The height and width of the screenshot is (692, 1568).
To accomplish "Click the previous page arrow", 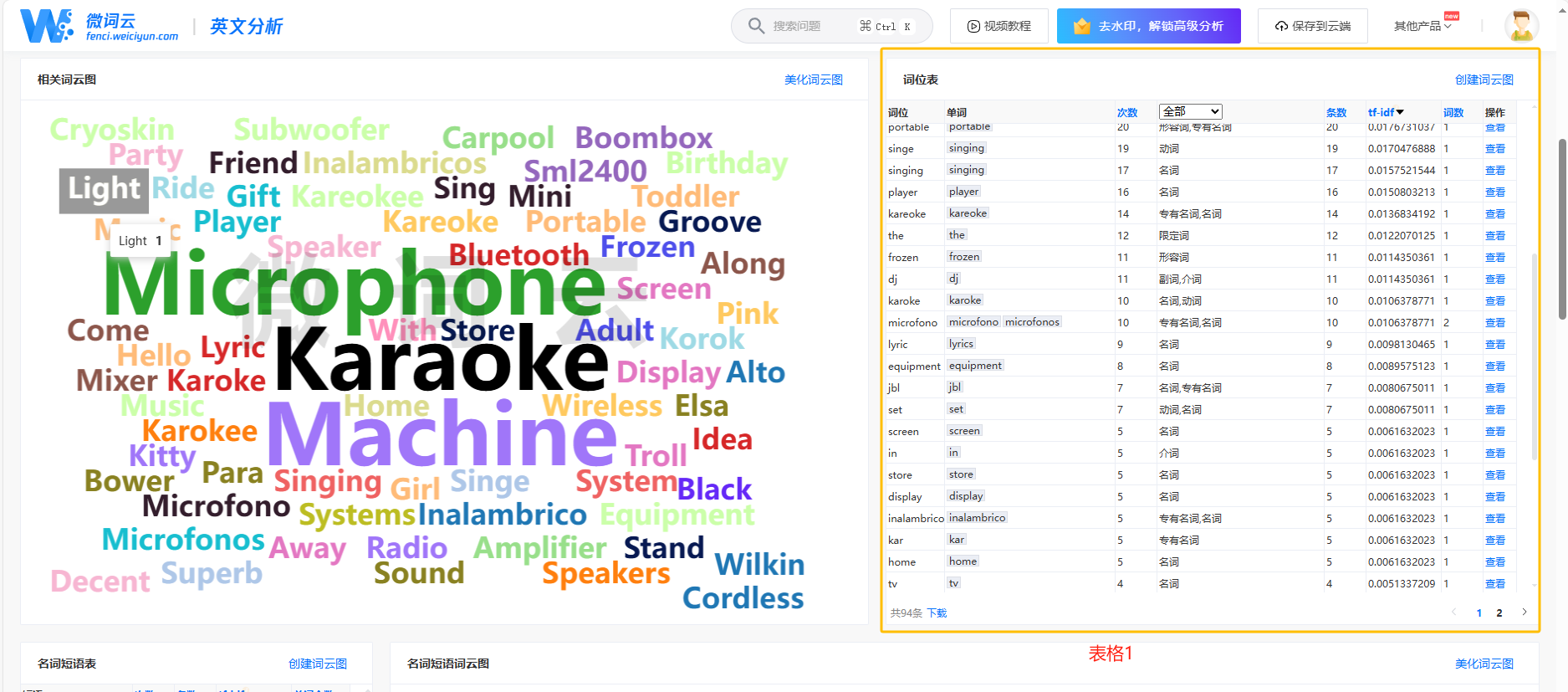I will pos(1454,613).
